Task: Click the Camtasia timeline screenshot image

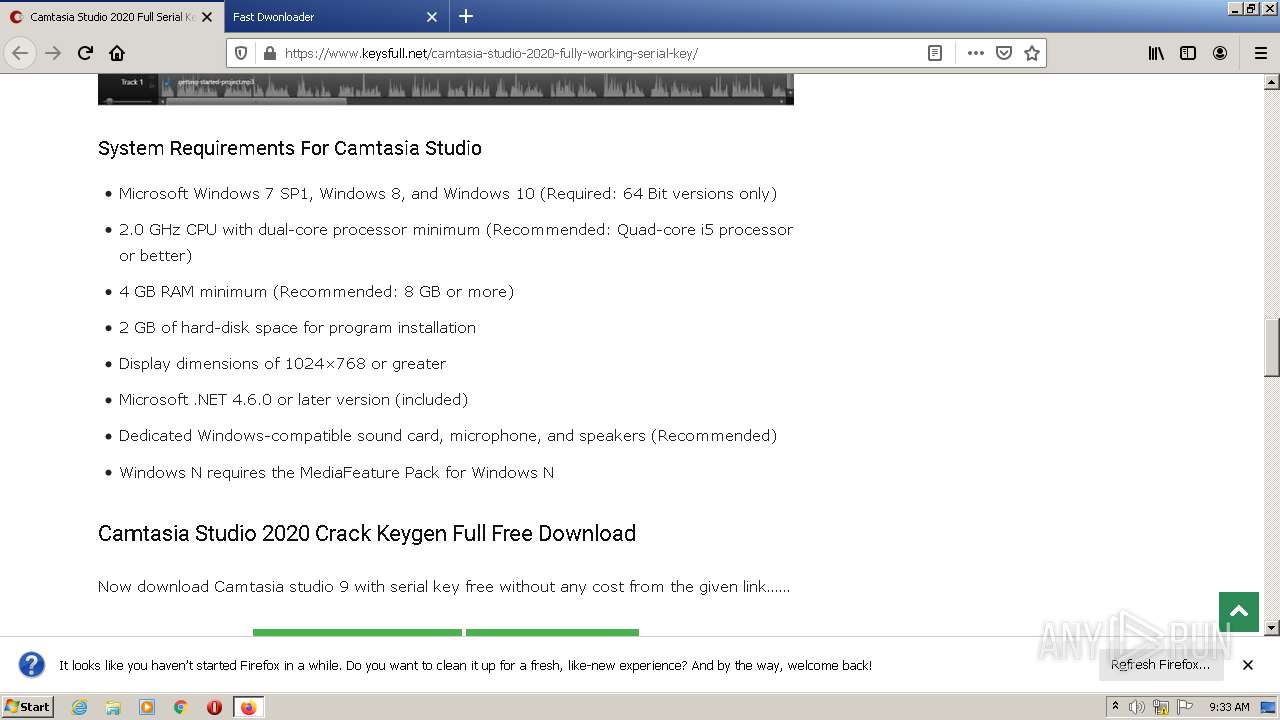Action: click(446, 89)
